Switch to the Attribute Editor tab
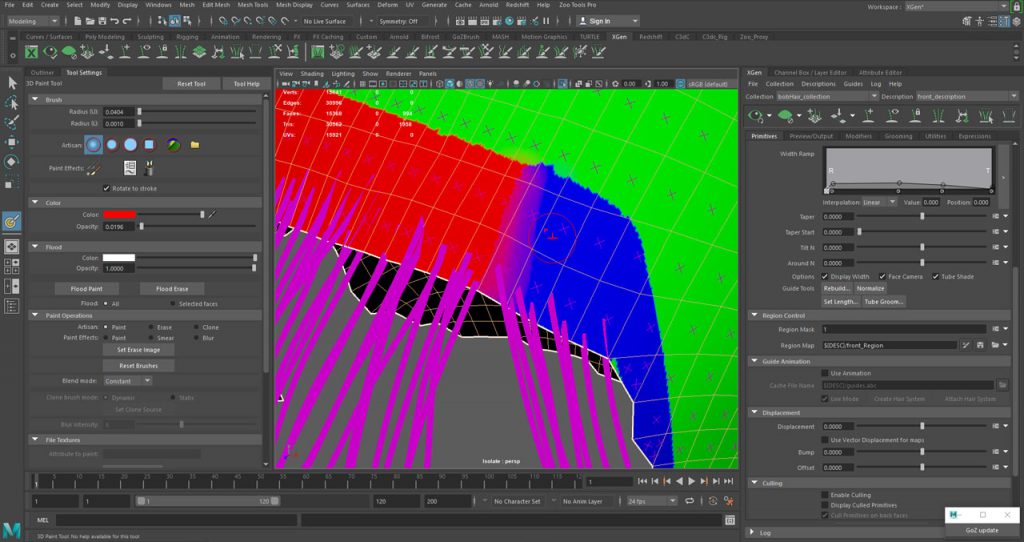This screenshot has width=1024, height=542. click(880, 72)
